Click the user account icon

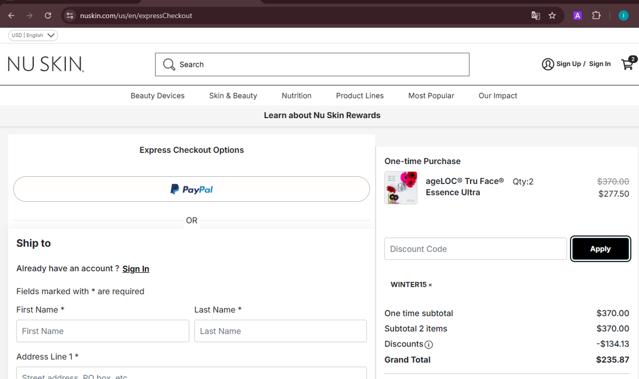coord(548,64)
